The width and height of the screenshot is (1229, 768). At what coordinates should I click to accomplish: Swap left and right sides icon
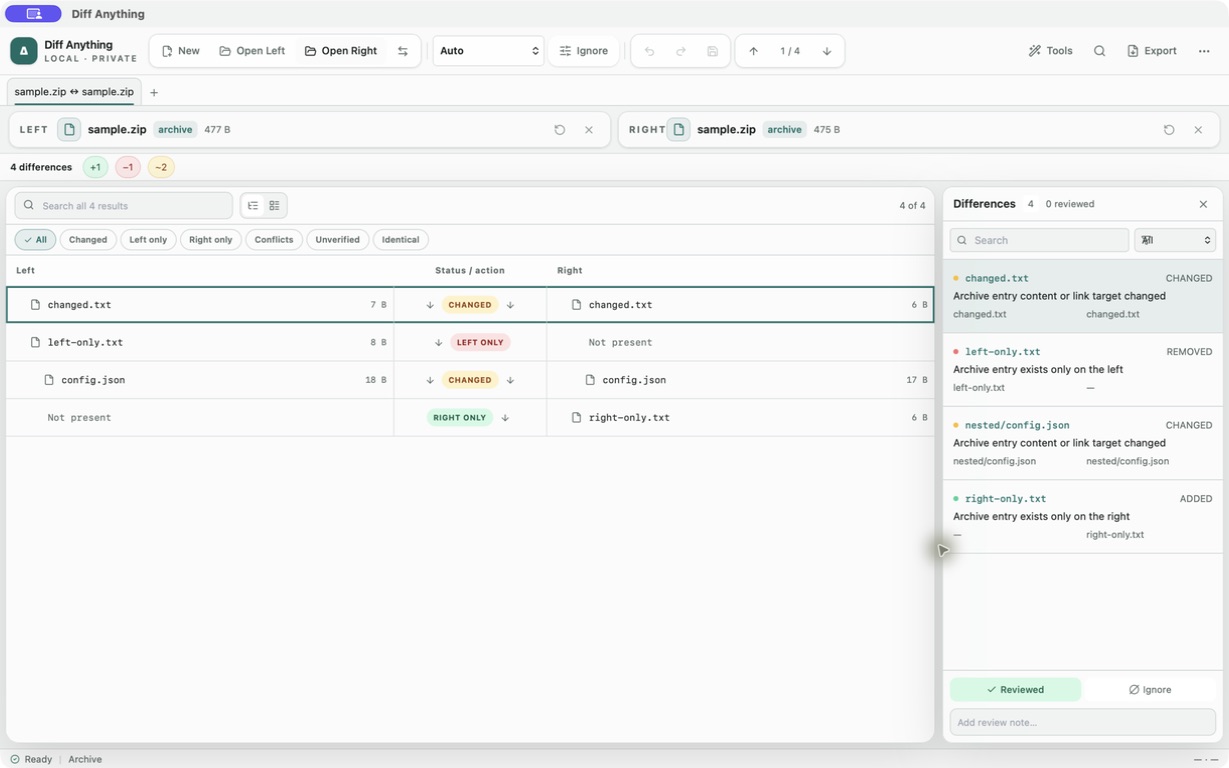tap(403, 51)
